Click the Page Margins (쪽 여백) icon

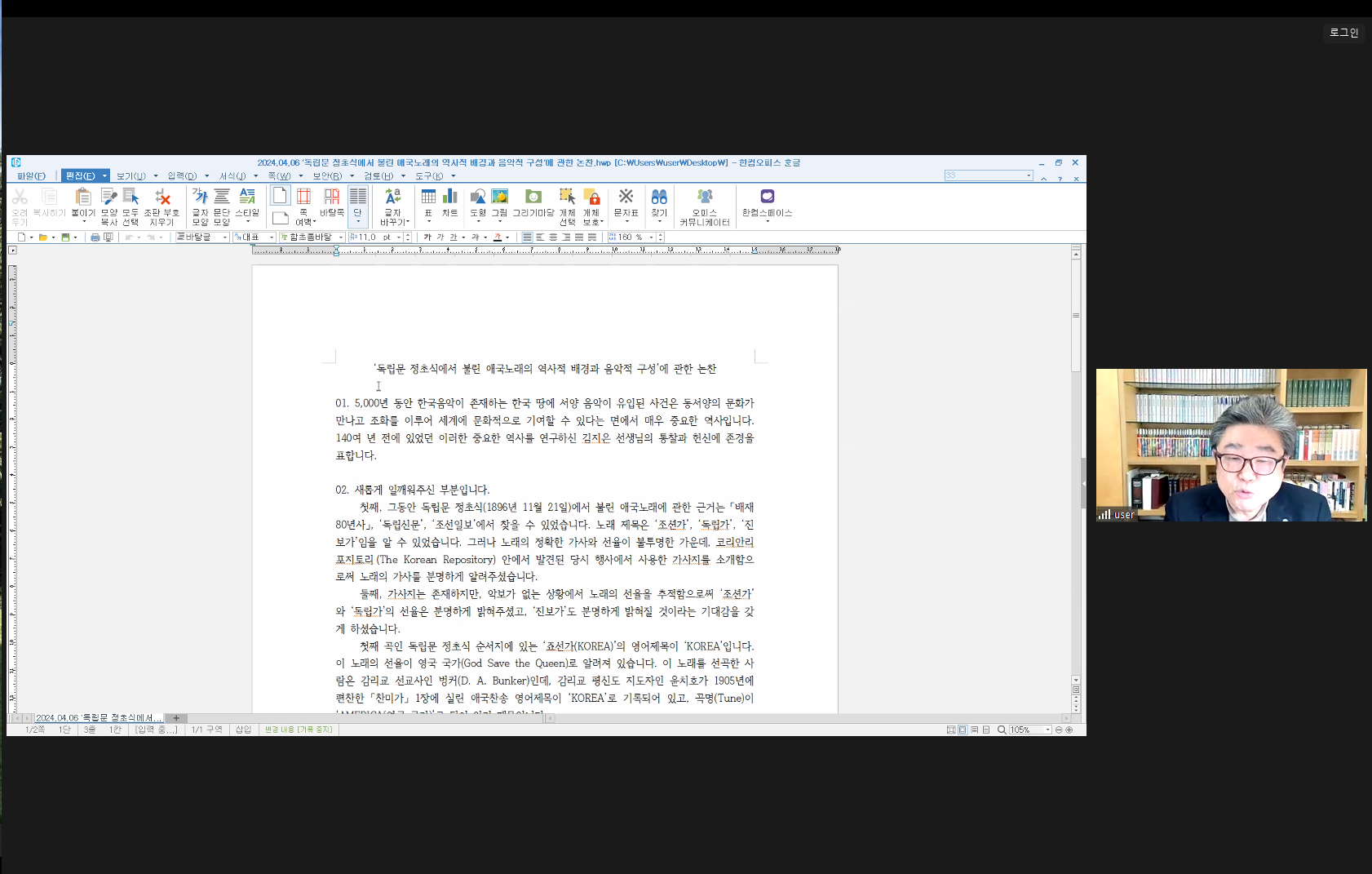pos(304,197)
